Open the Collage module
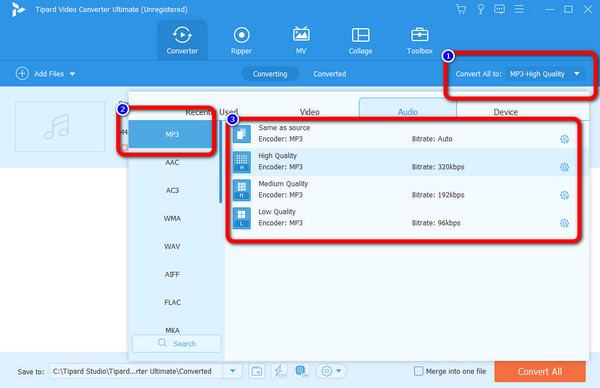Viewport: 600px width, 388px height. (360, 40)
